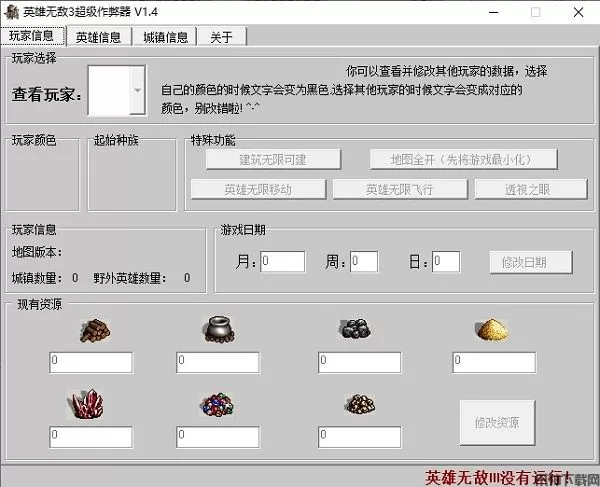Focus the ore amount input field

pos(360,363)
